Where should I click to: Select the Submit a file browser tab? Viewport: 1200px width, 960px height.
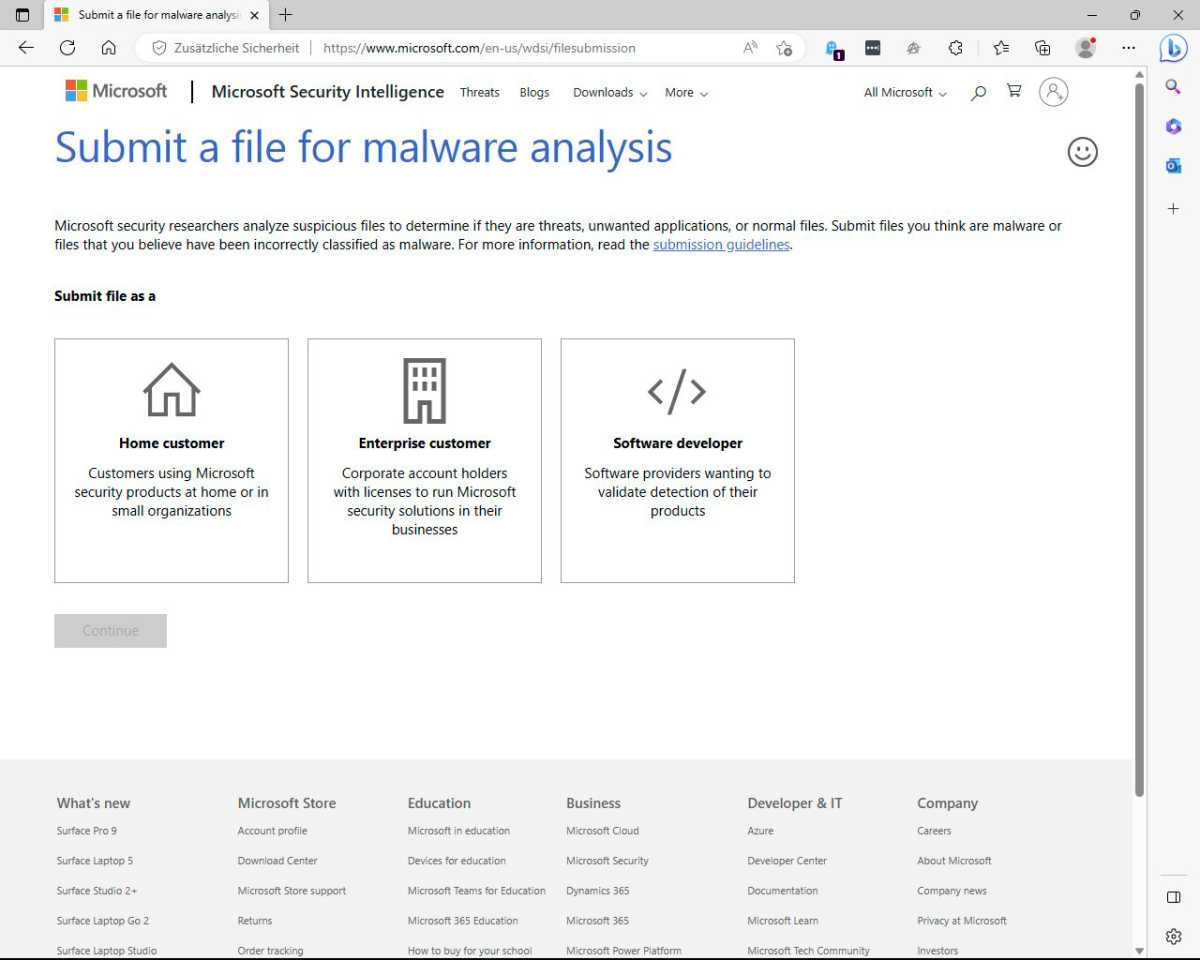(x=156, y=15)
